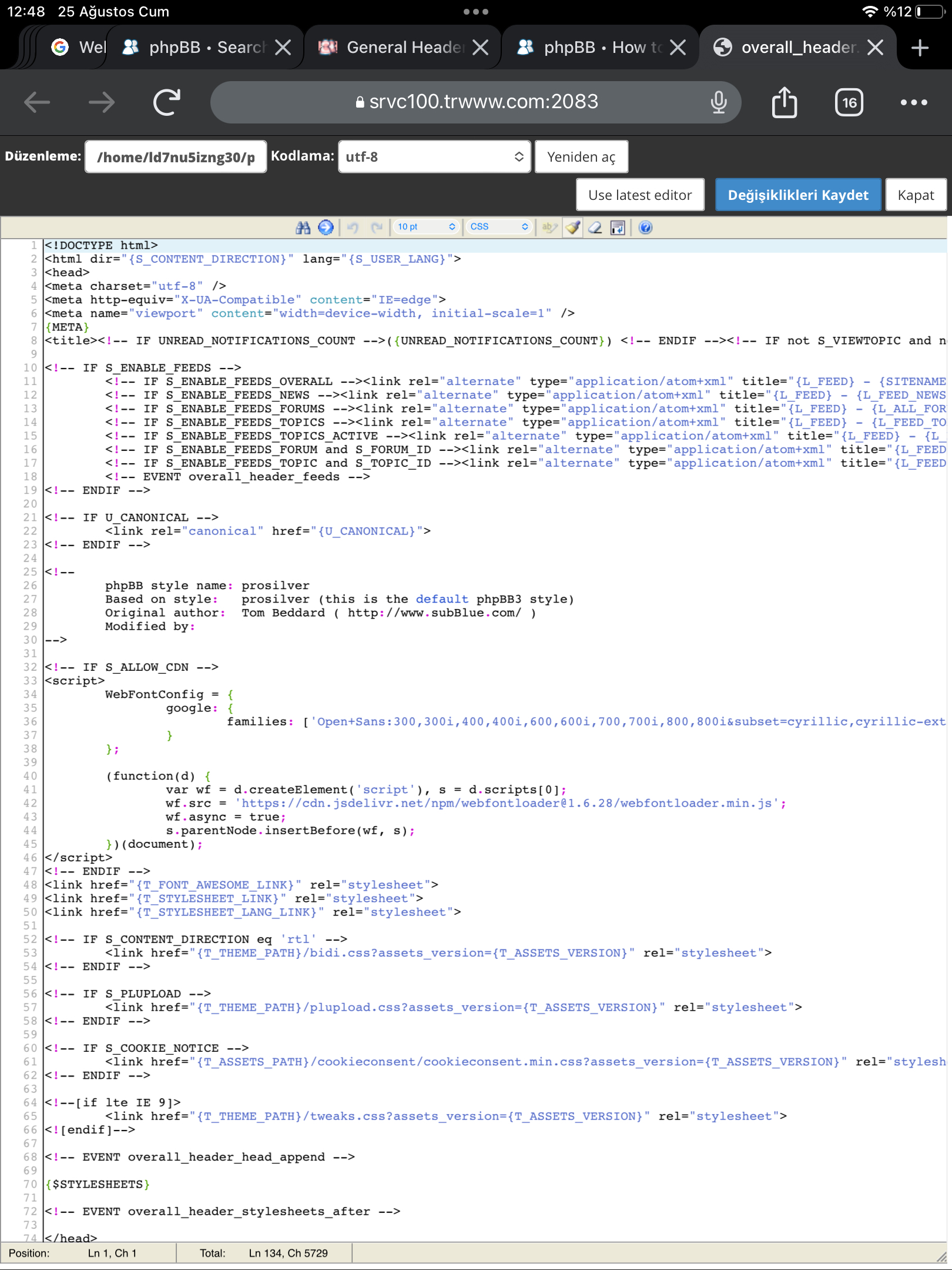Open the Kodlama utf-8 encoding dropdown
The width and height of the screenshot is (952, 1270).
tap(434, 156)
